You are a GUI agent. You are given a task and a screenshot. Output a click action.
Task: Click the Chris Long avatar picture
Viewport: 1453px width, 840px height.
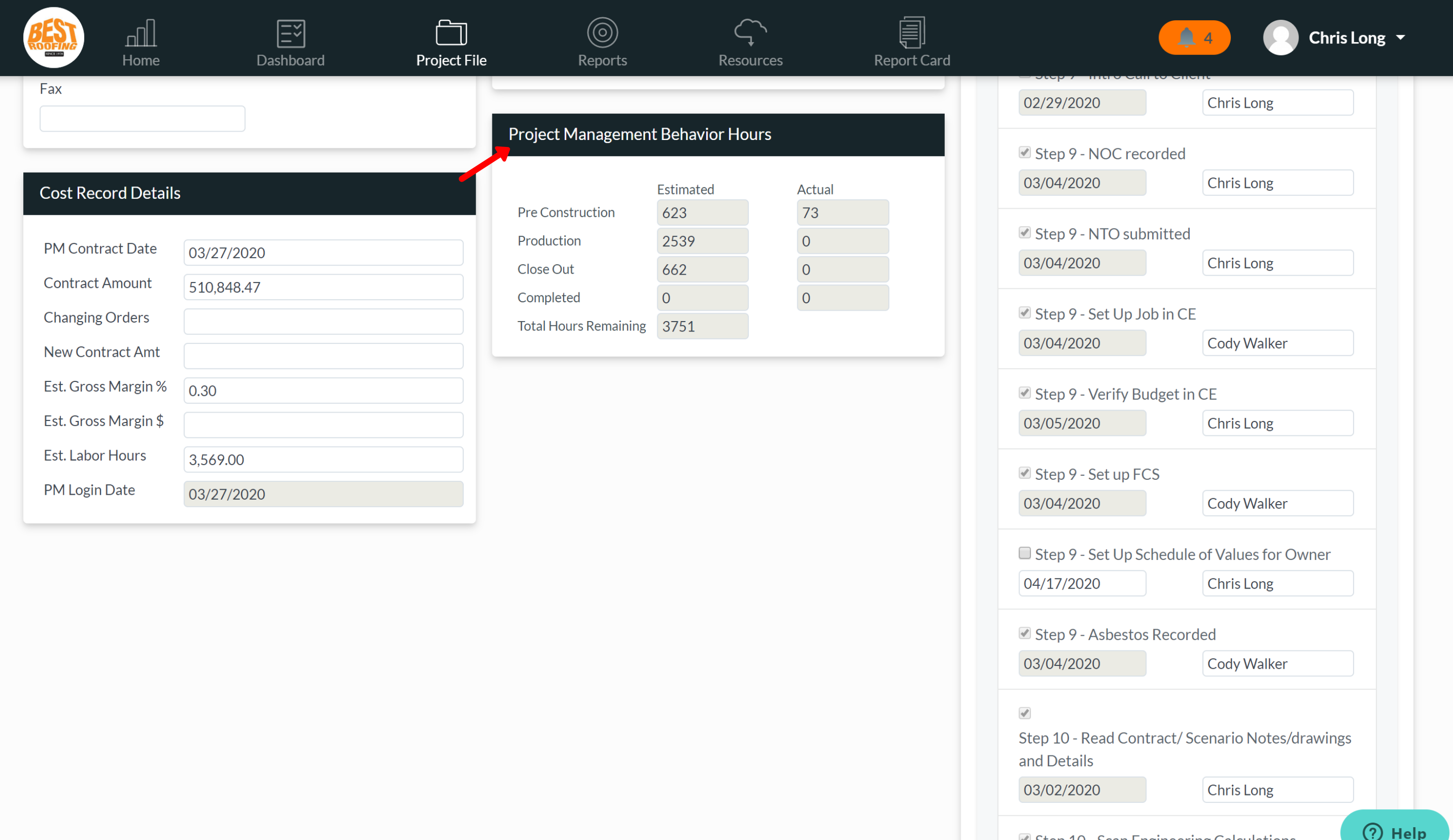[1280, 38]
